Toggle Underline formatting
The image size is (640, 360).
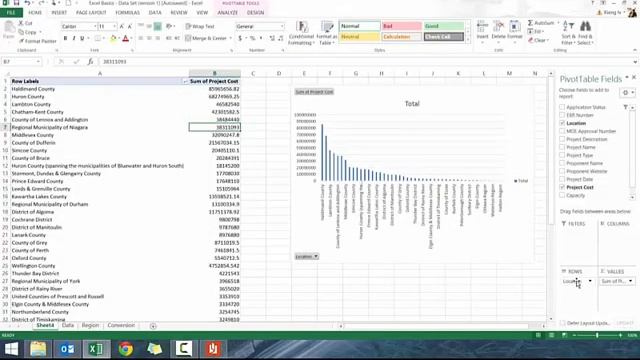(82, 38)
